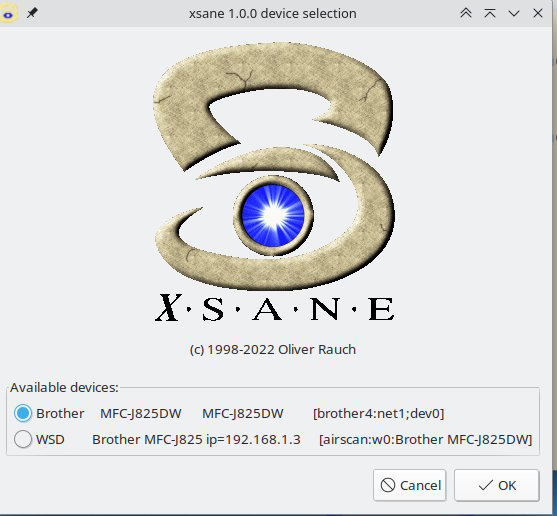Click the checkmark icon on OK
The width and height of the screenshot is (557, 516).
(485, 485)
